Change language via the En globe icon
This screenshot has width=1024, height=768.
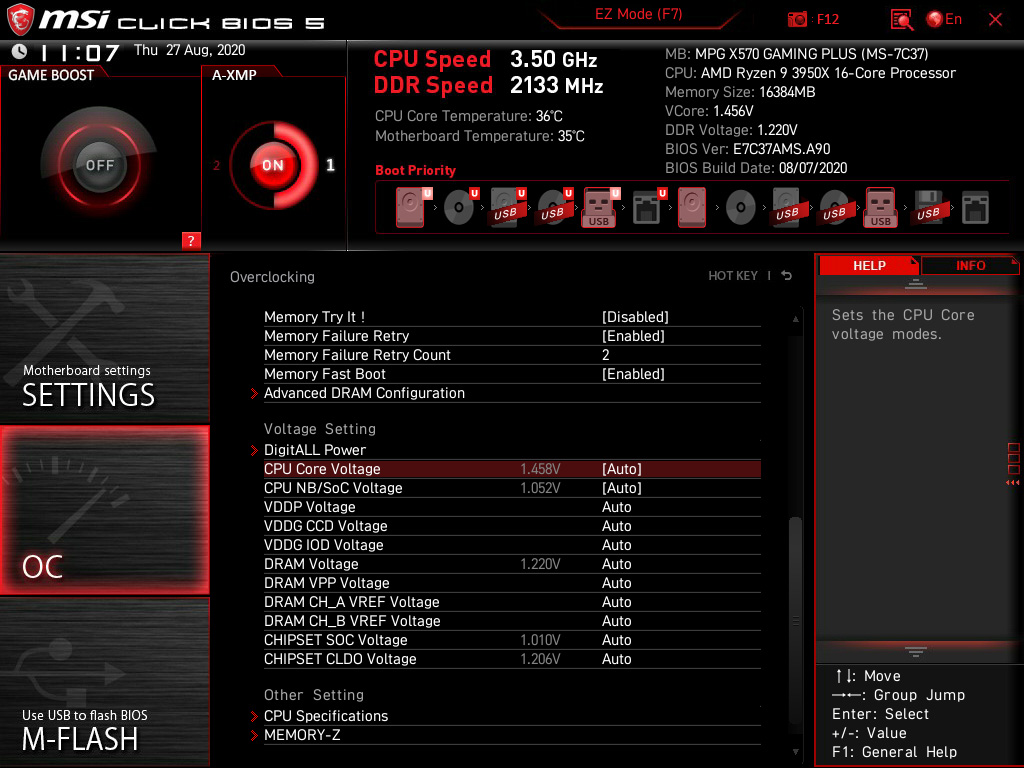tap(944, 19)
